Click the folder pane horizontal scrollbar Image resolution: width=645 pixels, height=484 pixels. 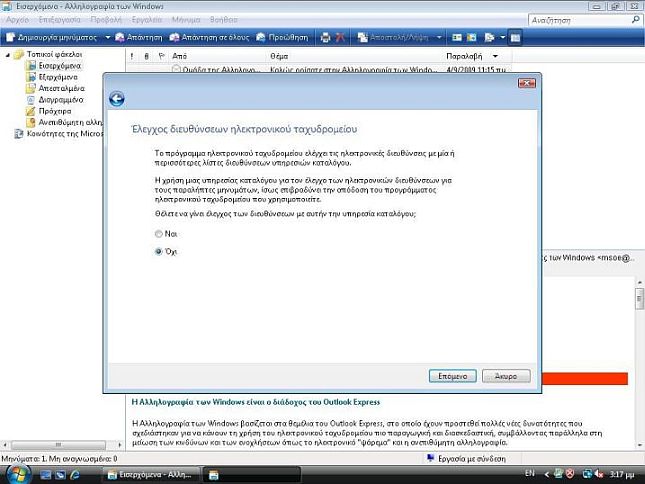pyautogui.click(x=62, y=445)
